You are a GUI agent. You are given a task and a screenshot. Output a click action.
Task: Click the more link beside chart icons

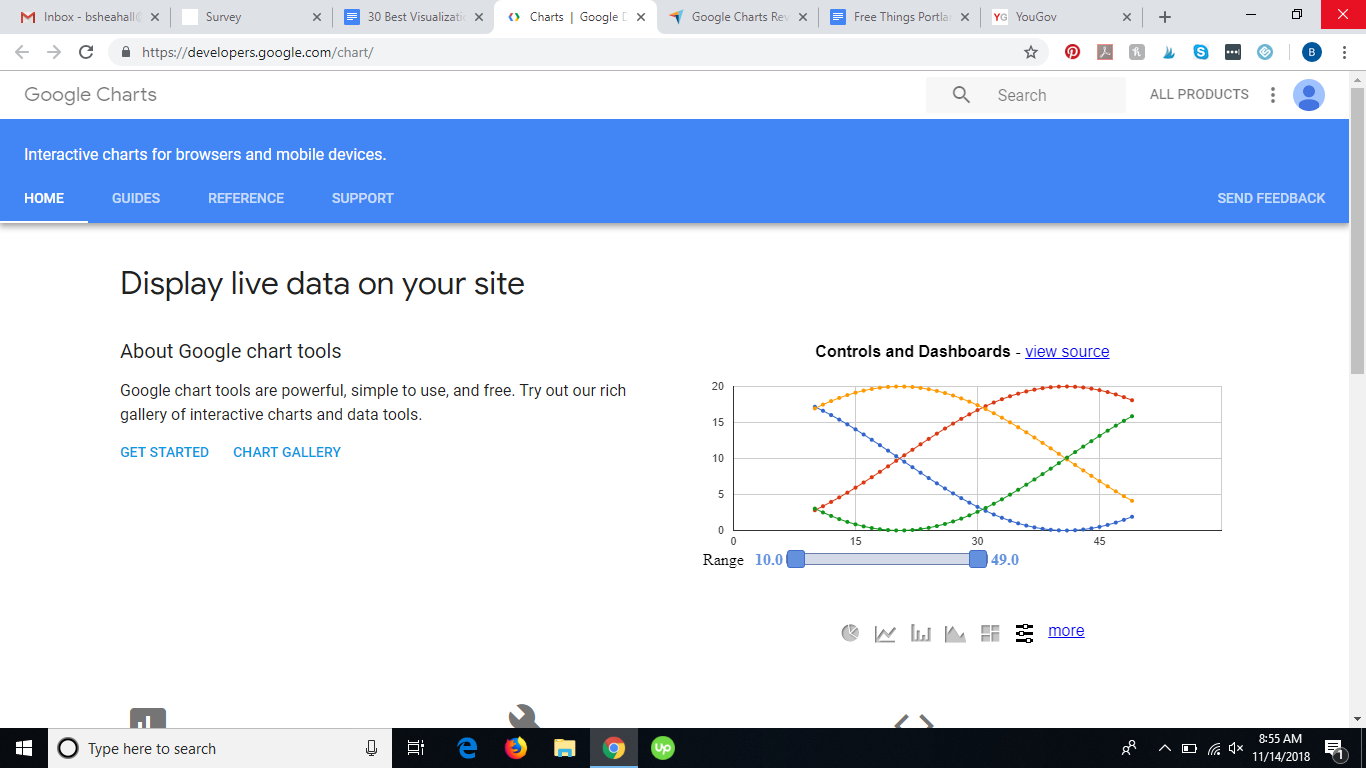tap(1066, 630)
